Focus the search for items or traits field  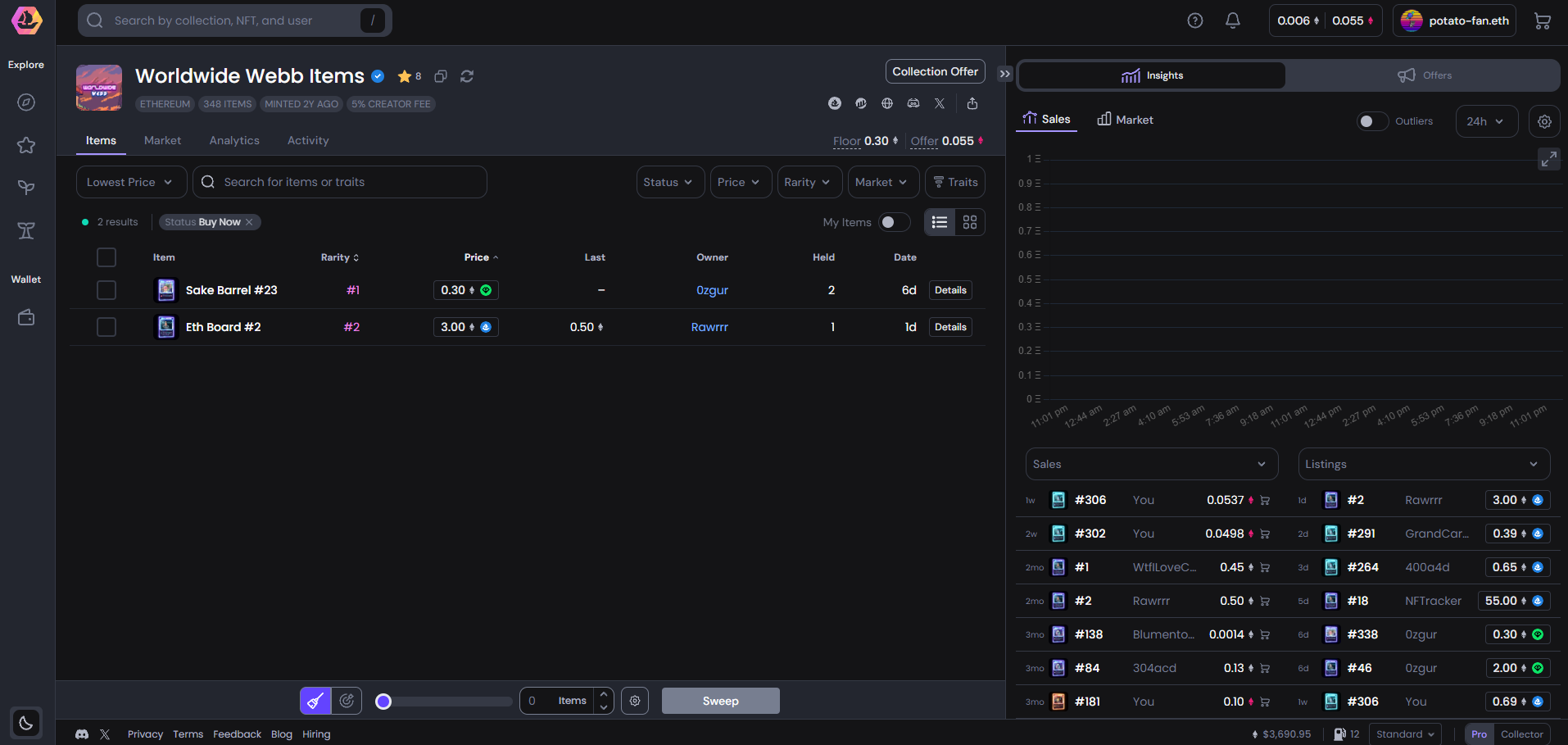coord(340,182)
